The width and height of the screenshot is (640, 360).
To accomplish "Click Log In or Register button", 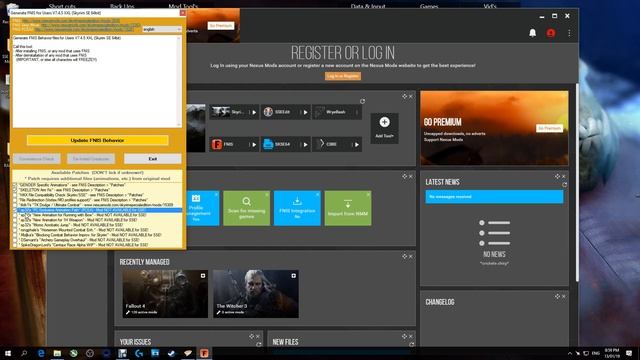I will (343, 76).
